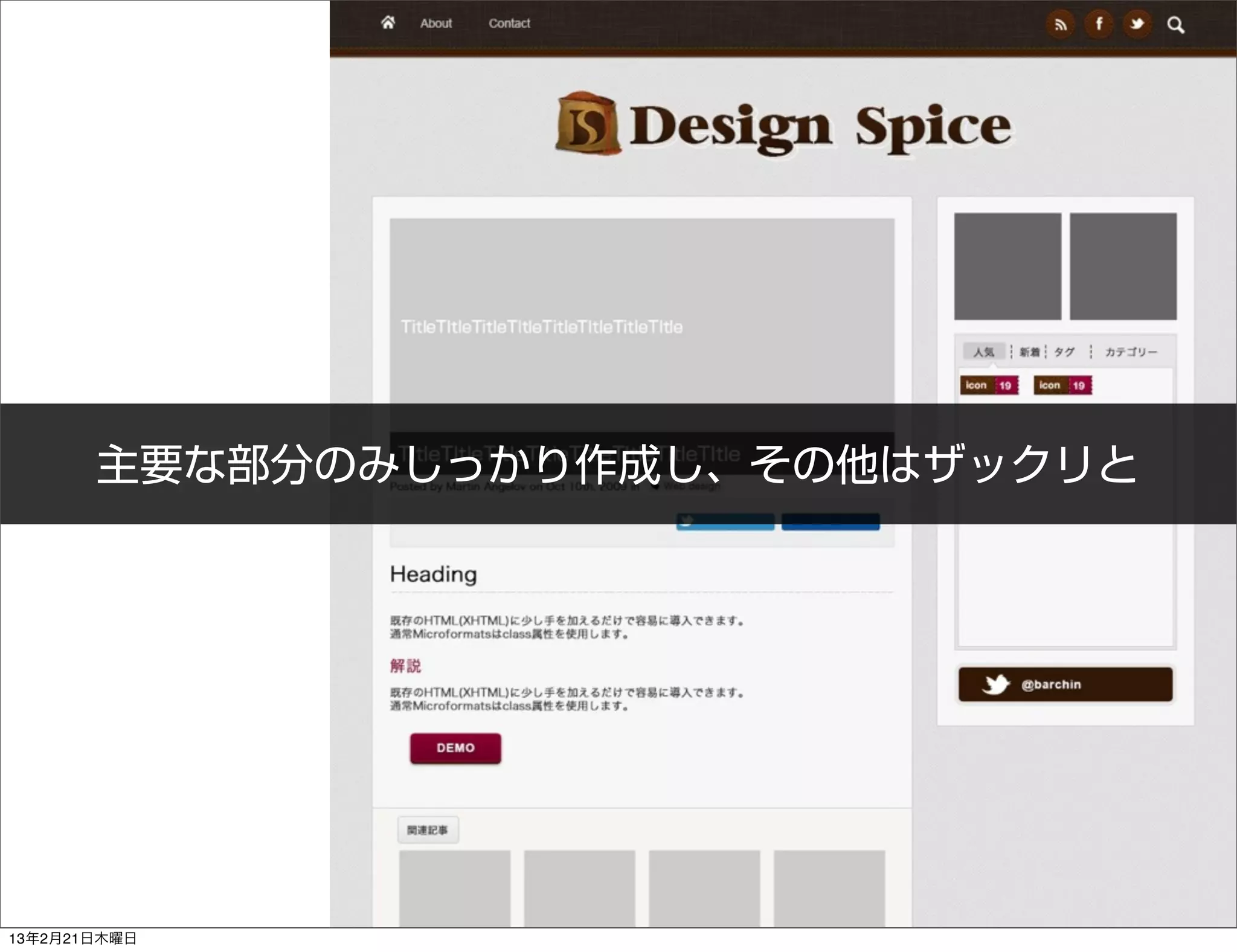Click the date text 13年2月21日木曜日
This screenshot has width=1237, height=952.
[x=73, y=938]
